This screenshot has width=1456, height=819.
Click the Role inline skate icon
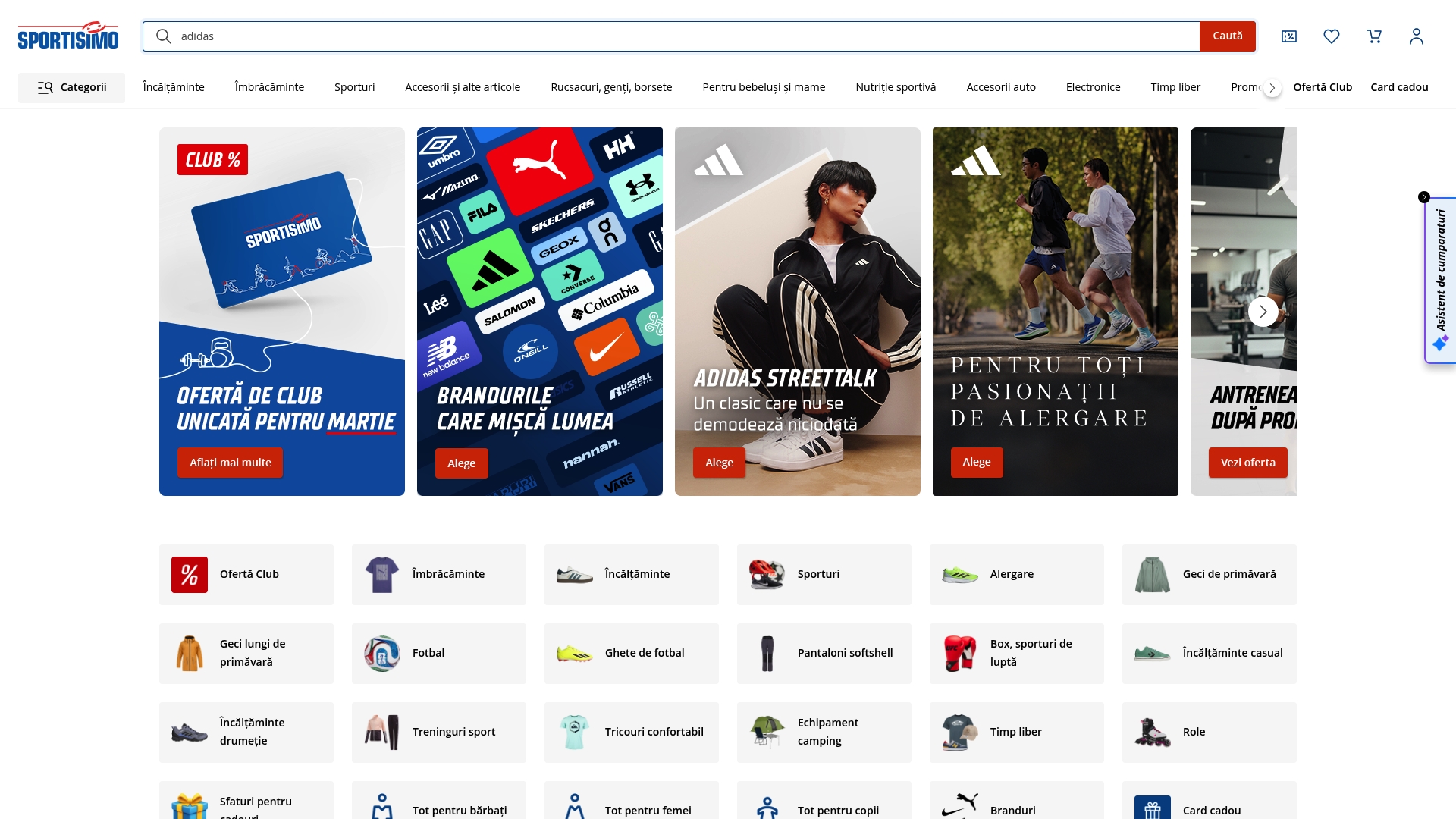click(1153, 733)
